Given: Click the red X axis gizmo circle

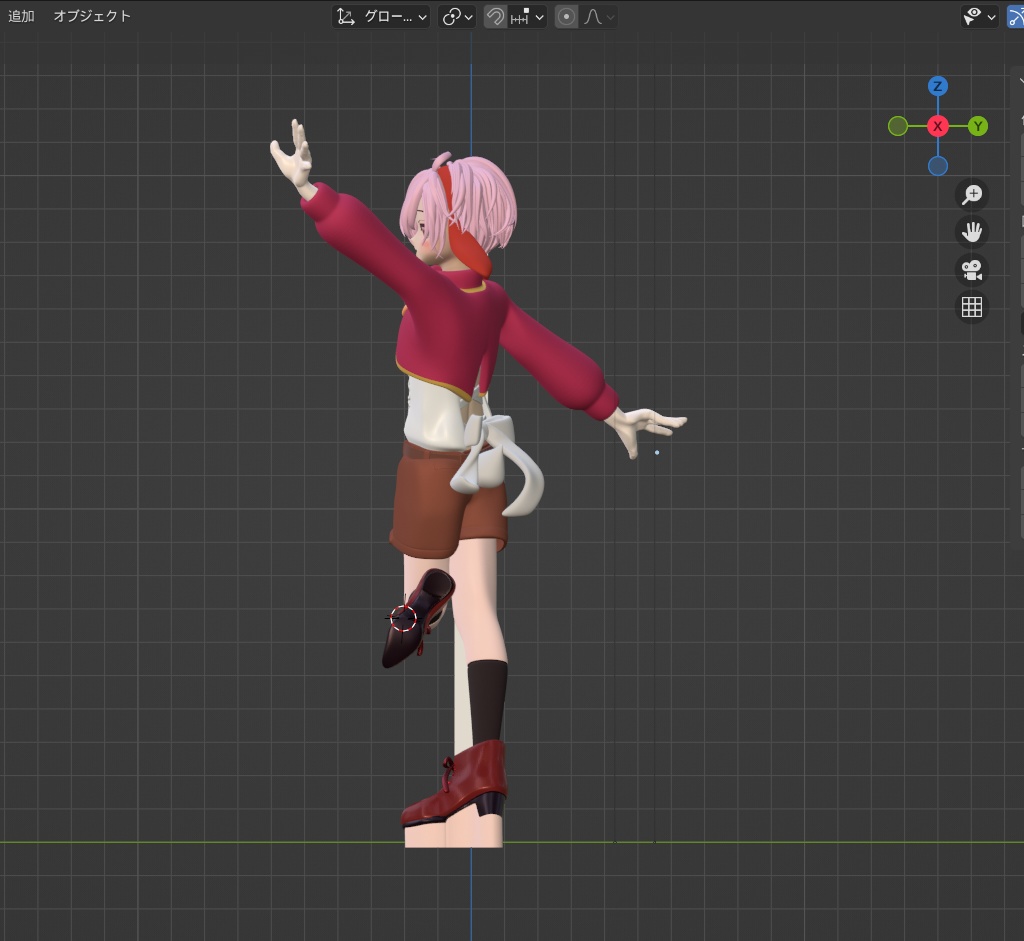Looking at the screenshot, I should [937, 126].
